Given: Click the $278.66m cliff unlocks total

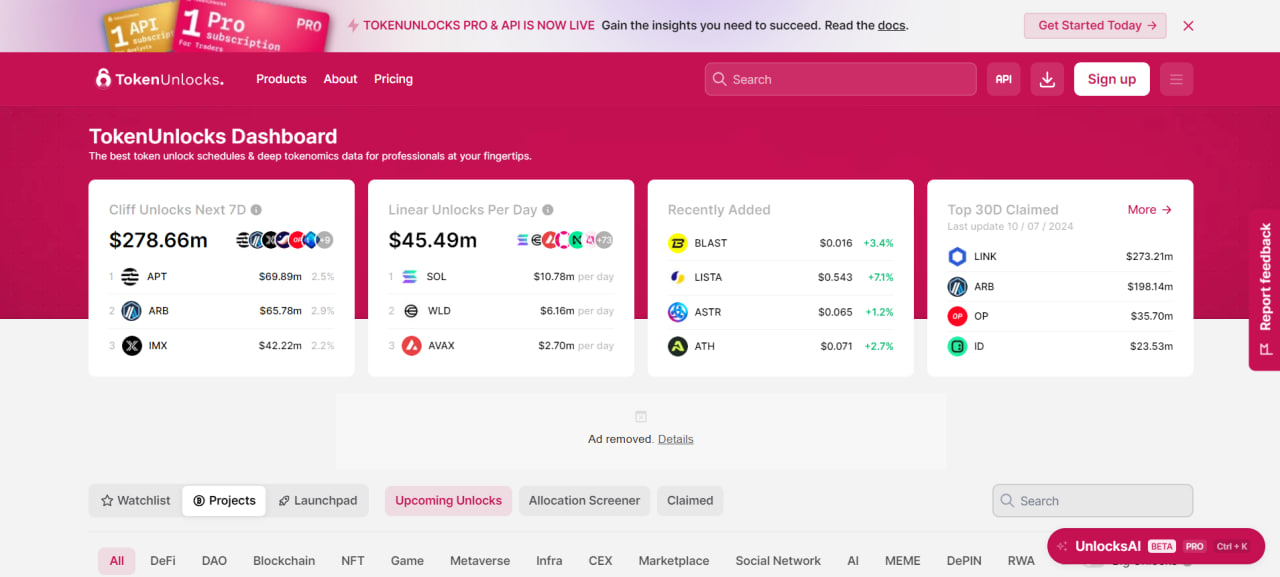Looking at the screenshot, I should (158, 240).
